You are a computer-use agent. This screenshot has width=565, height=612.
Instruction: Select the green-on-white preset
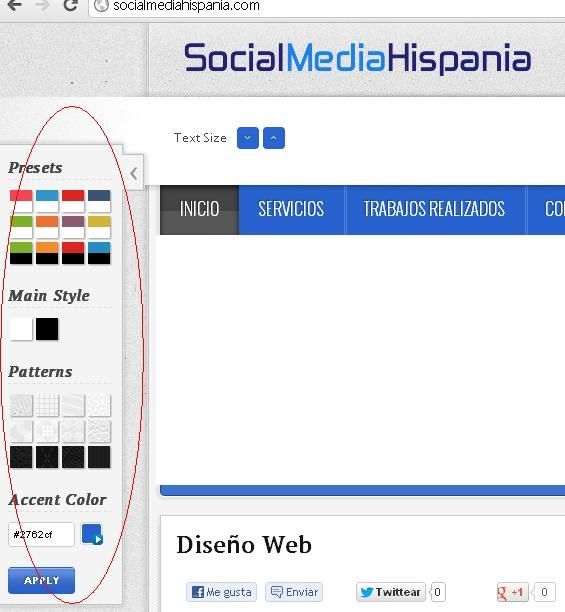pyautogui.click(x=21, y=227)
